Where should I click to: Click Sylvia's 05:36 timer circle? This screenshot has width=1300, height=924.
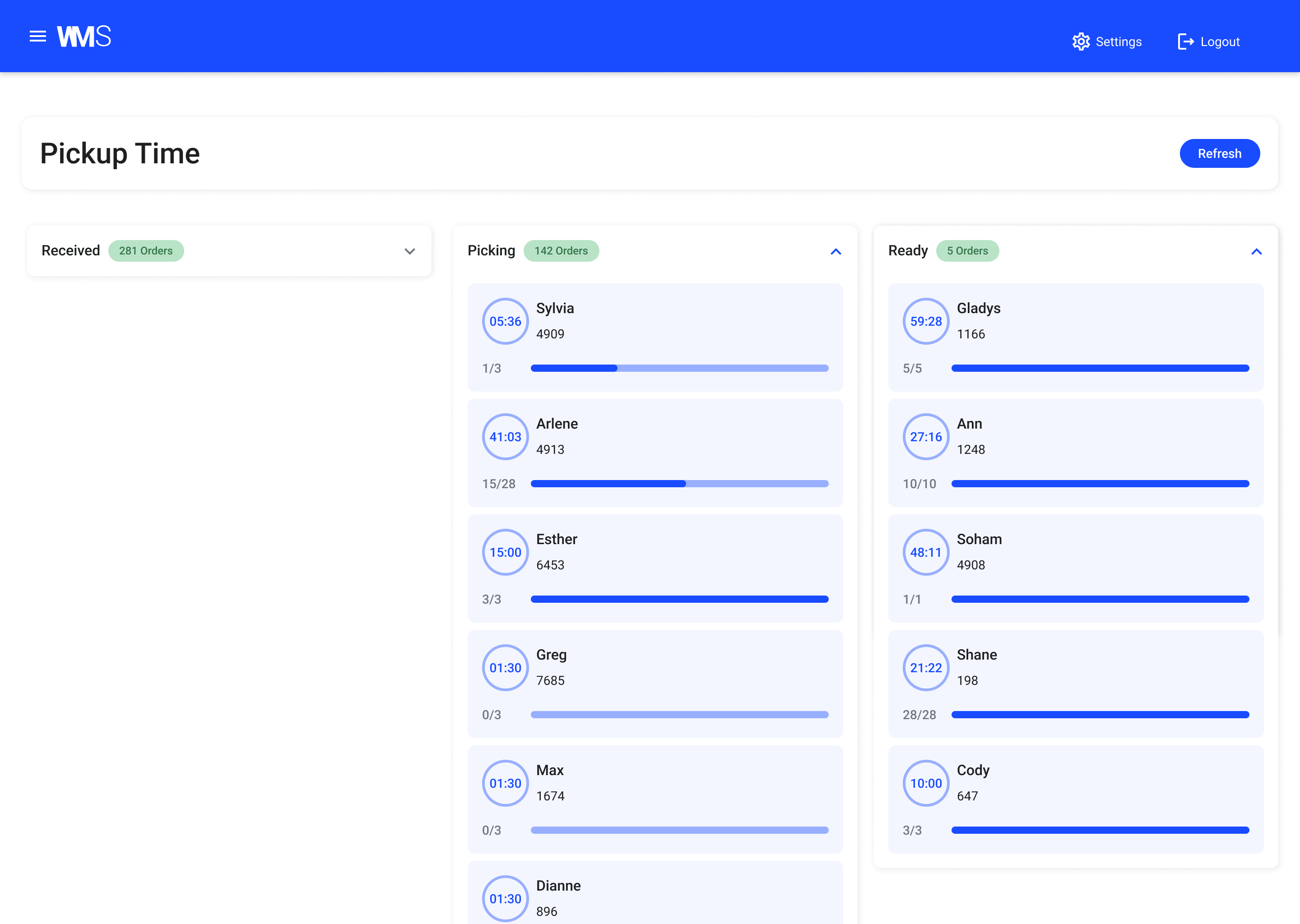tap(505, 322)
